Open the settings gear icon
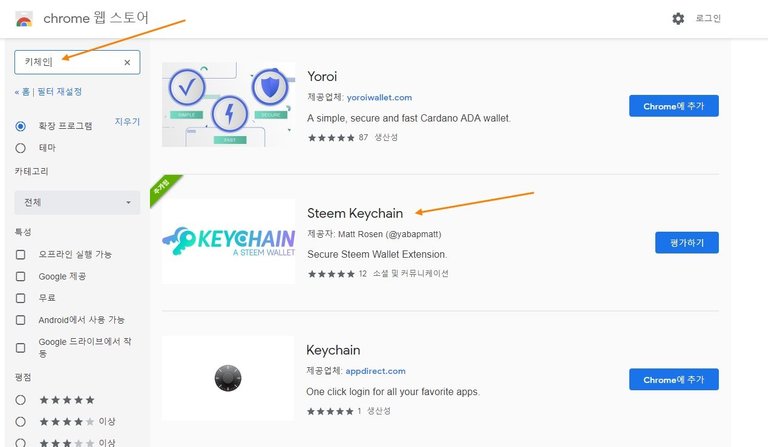 pyautogui.click(x=678, y=19)
